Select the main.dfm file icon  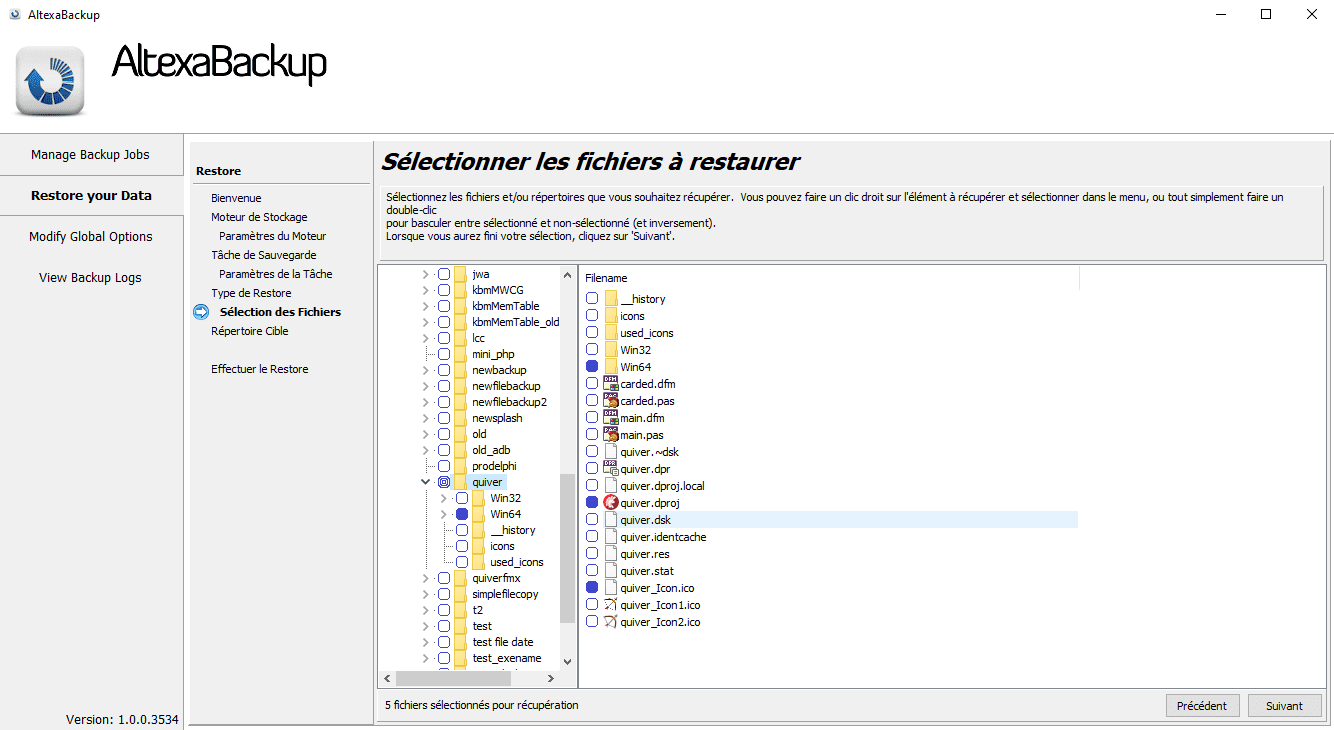[610, 417]
